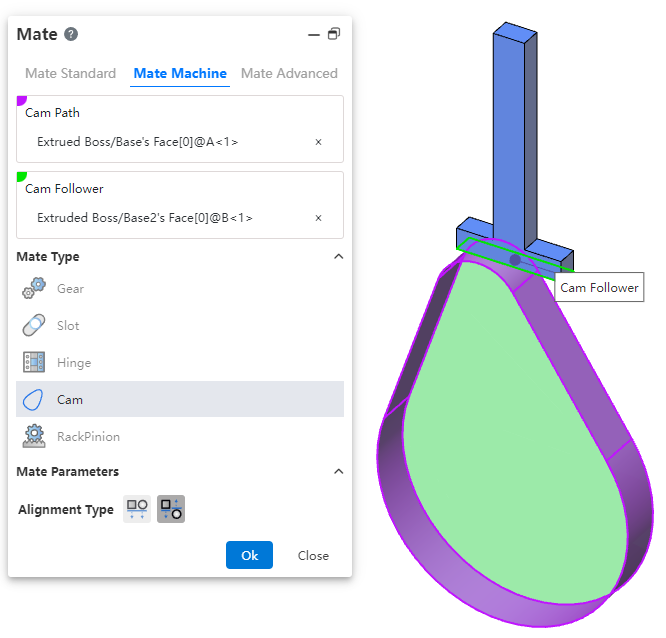Collapse the Mate Parameters section
The width and height of the screenshot is (666, 638).
coord(338,472)
